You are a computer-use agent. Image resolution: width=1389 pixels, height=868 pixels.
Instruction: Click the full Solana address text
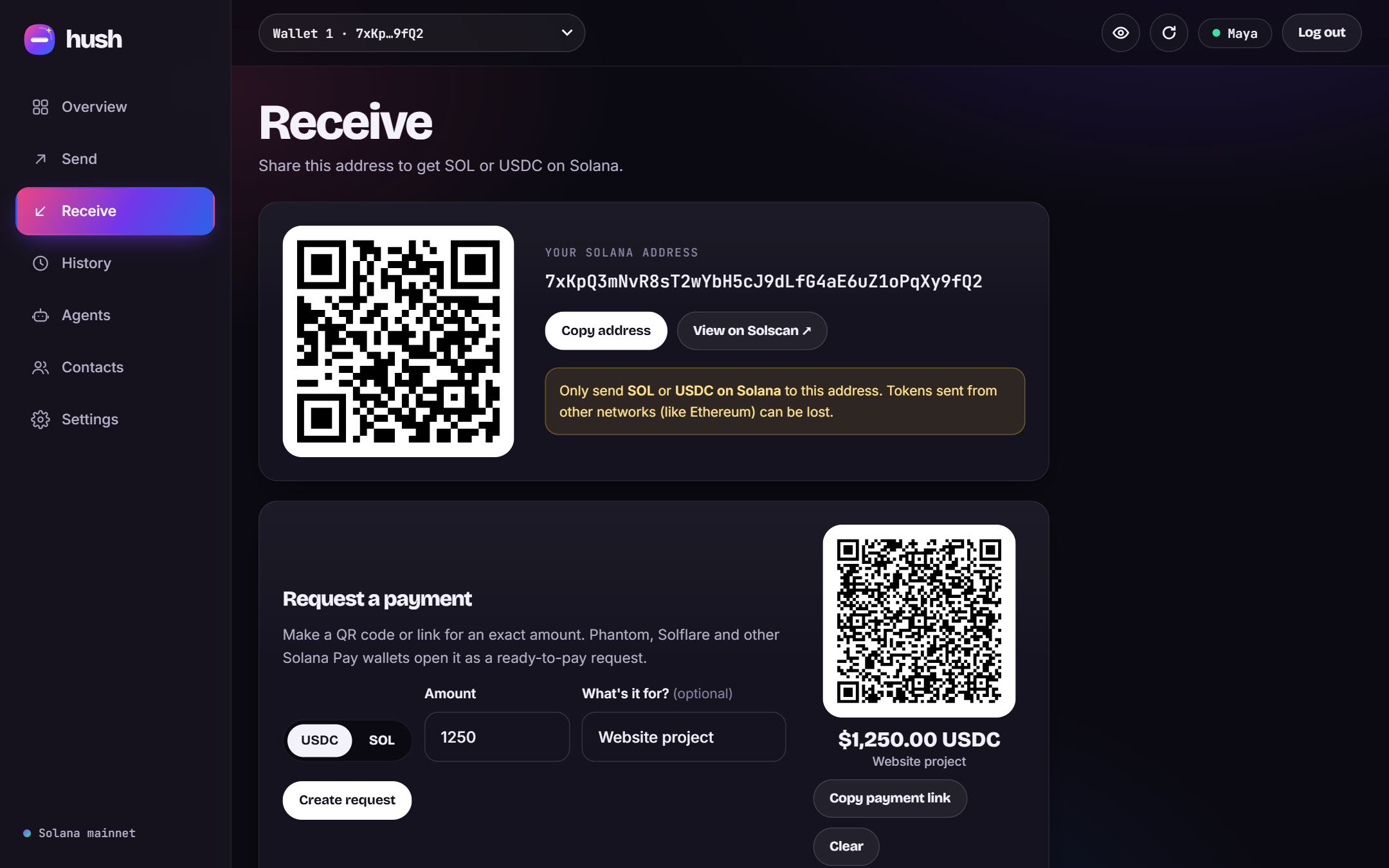click(x=763, y=282)
